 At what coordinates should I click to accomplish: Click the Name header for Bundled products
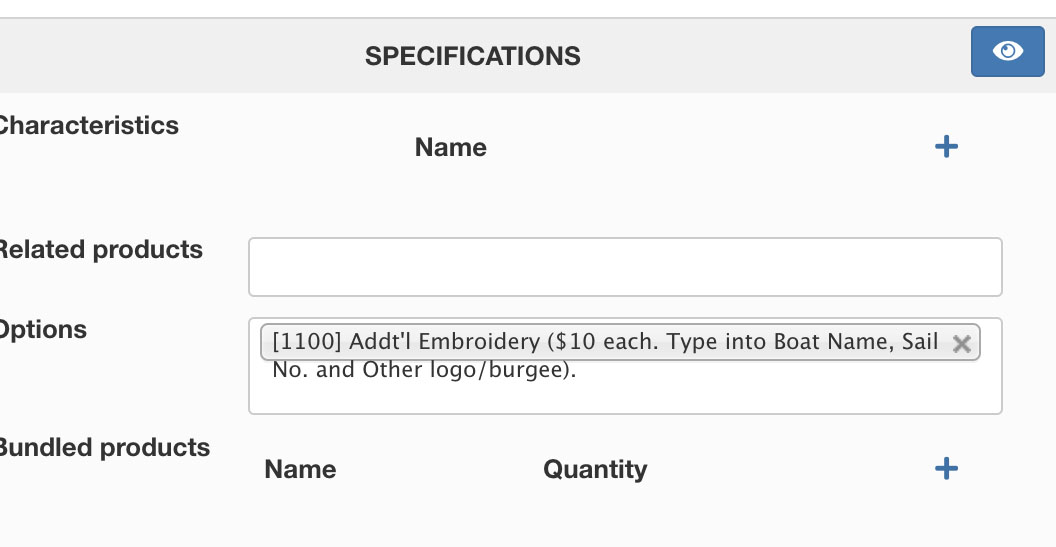300,470
